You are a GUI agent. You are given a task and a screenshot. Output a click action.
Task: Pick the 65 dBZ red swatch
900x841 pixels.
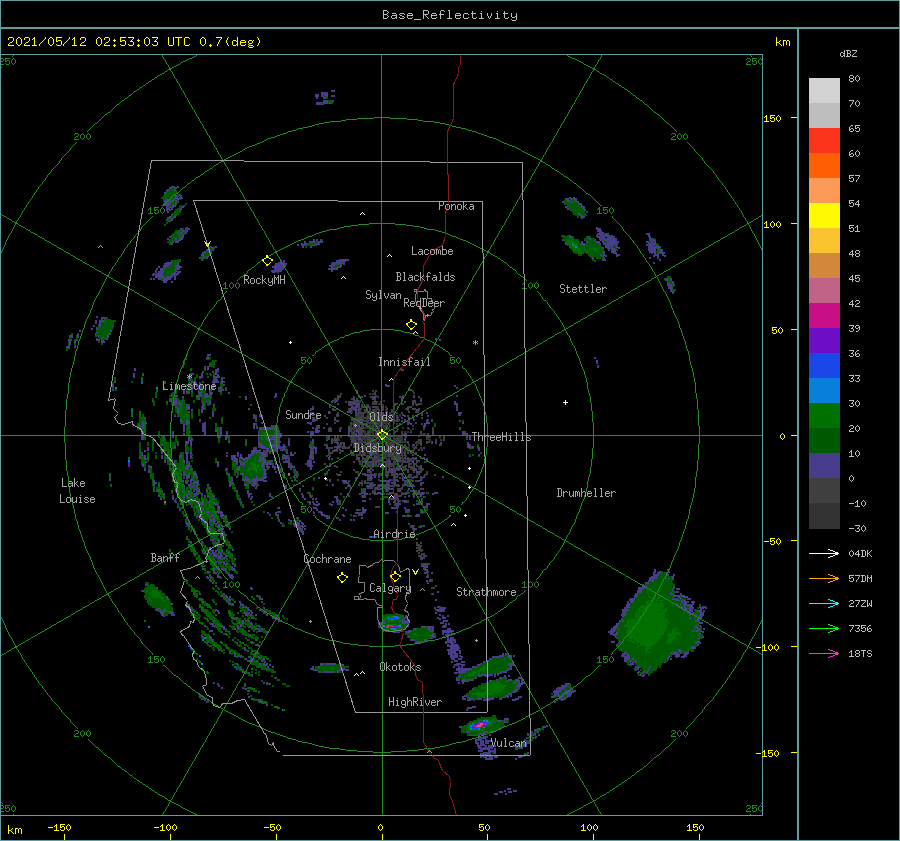[824, 141]
